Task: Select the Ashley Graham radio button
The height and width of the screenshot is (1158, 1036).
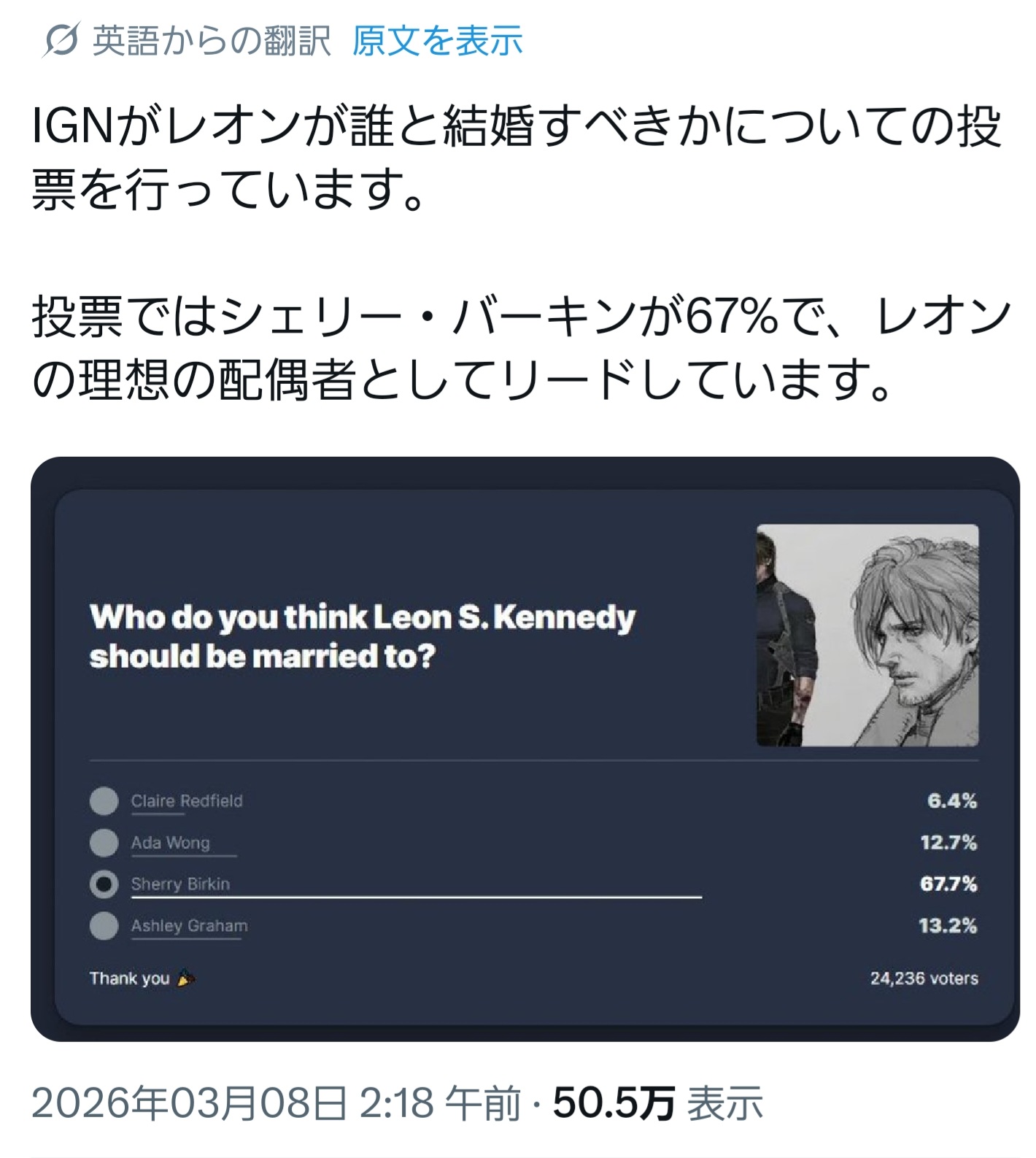Action: point(104,926)
